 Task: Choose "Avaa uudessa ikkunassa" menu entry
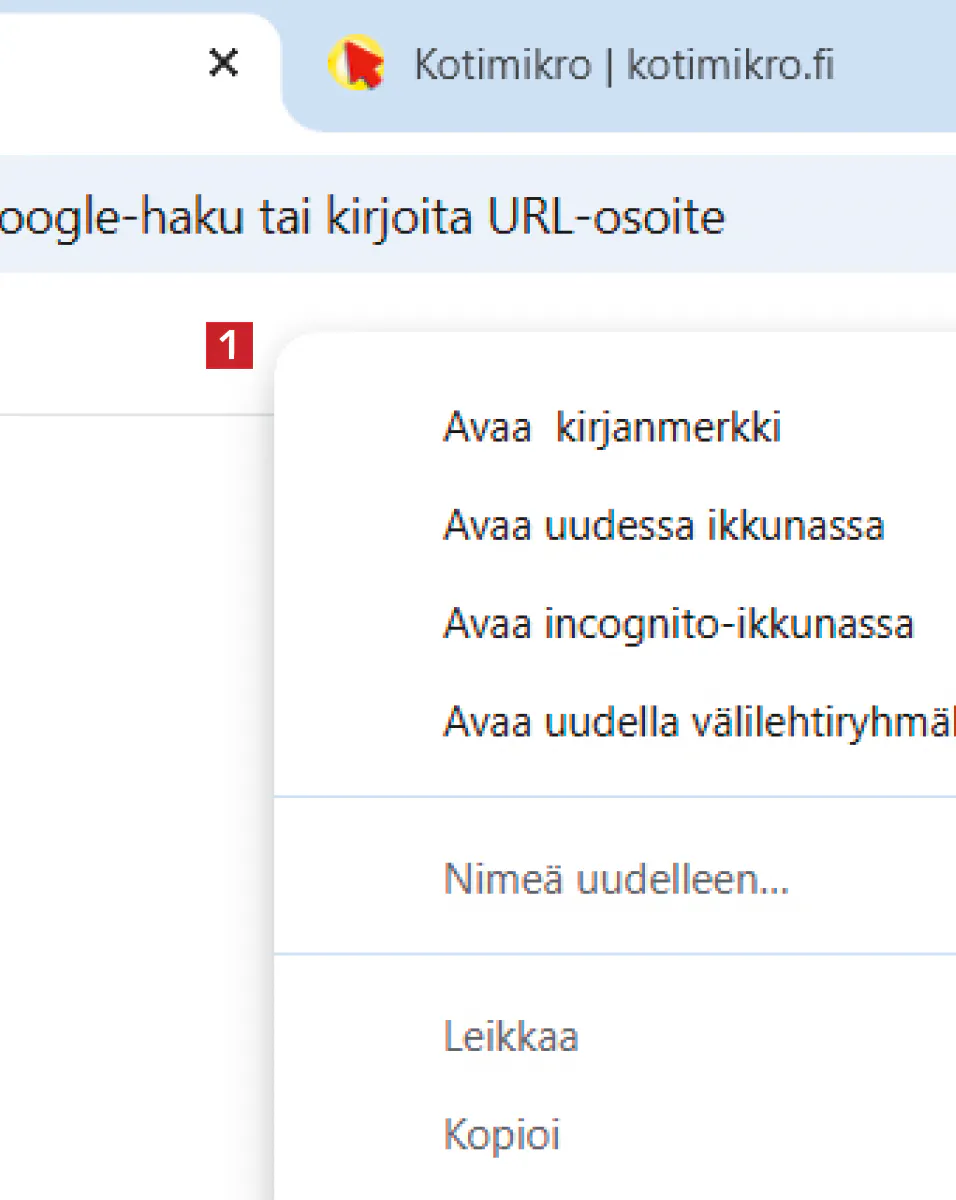point(663,525)
